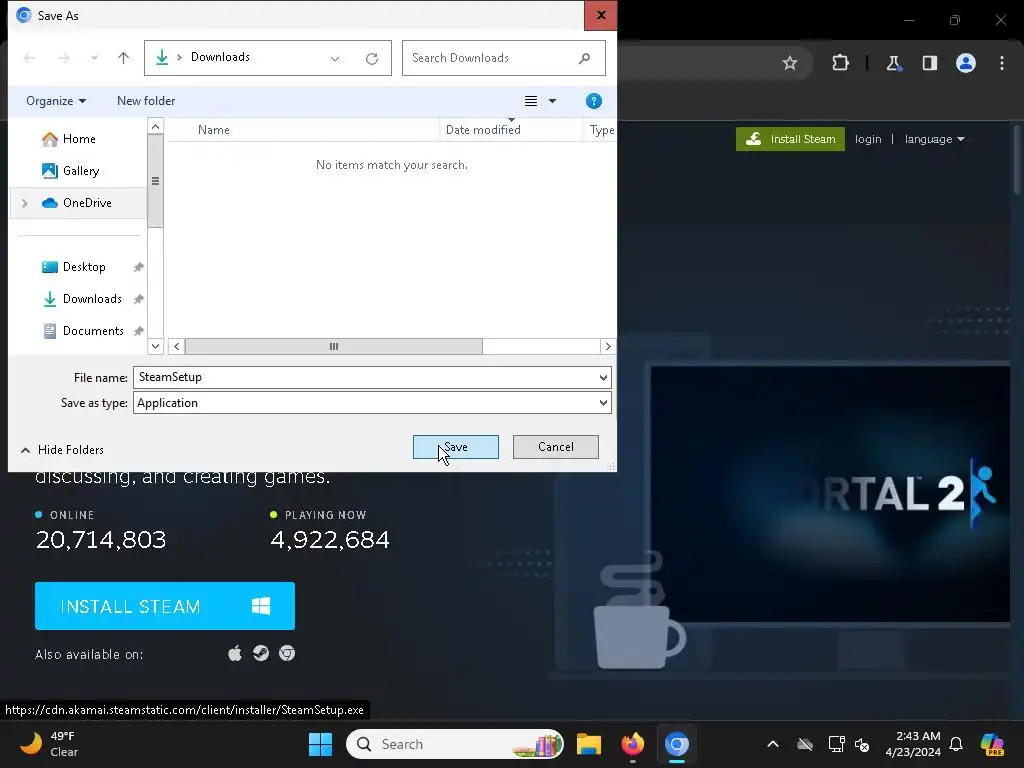Expand the File name dropdown arrow

(x=603, y=377)
